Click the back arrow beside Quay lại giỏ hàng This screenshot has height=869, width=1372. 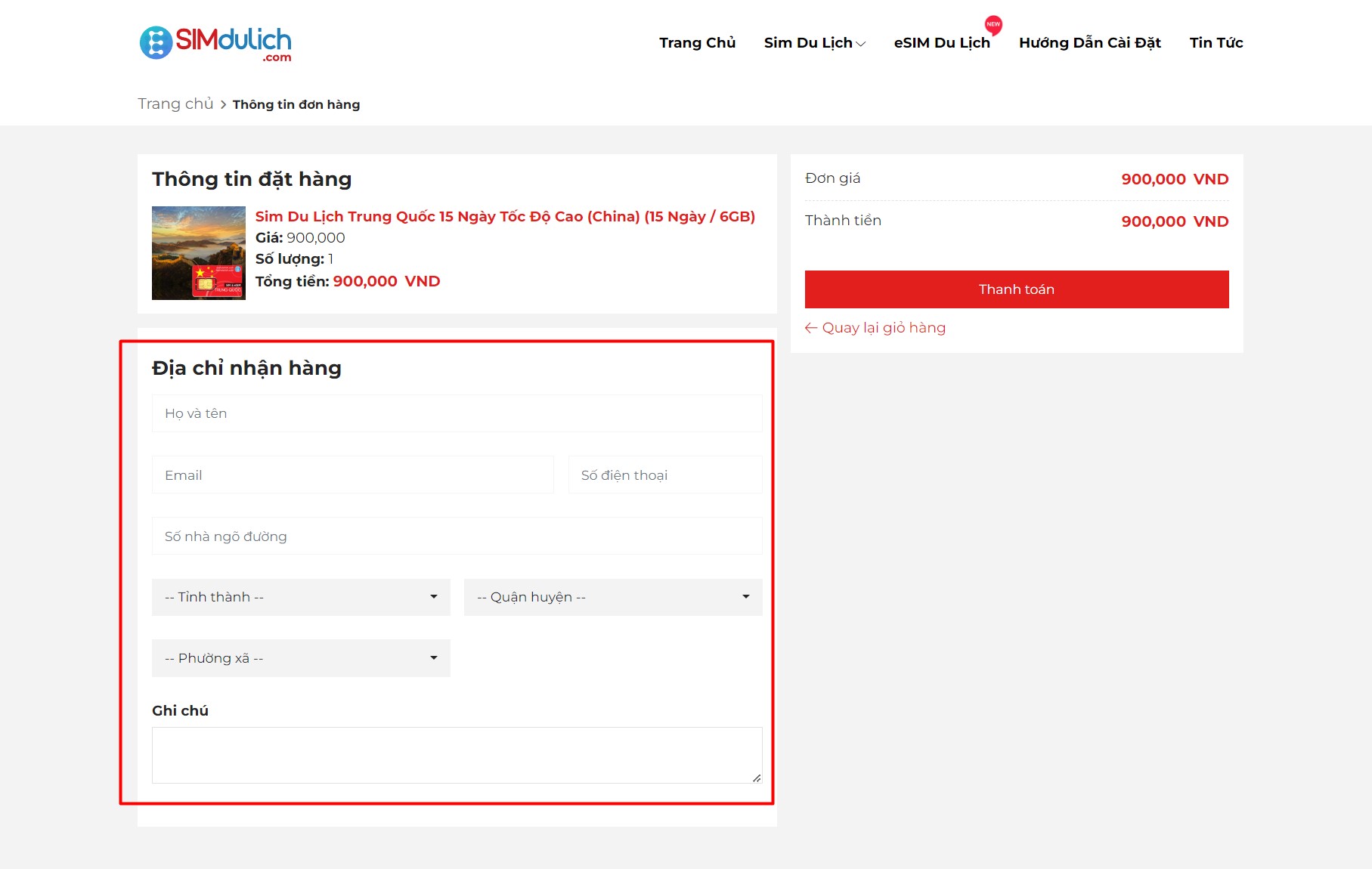coord(813,327)
